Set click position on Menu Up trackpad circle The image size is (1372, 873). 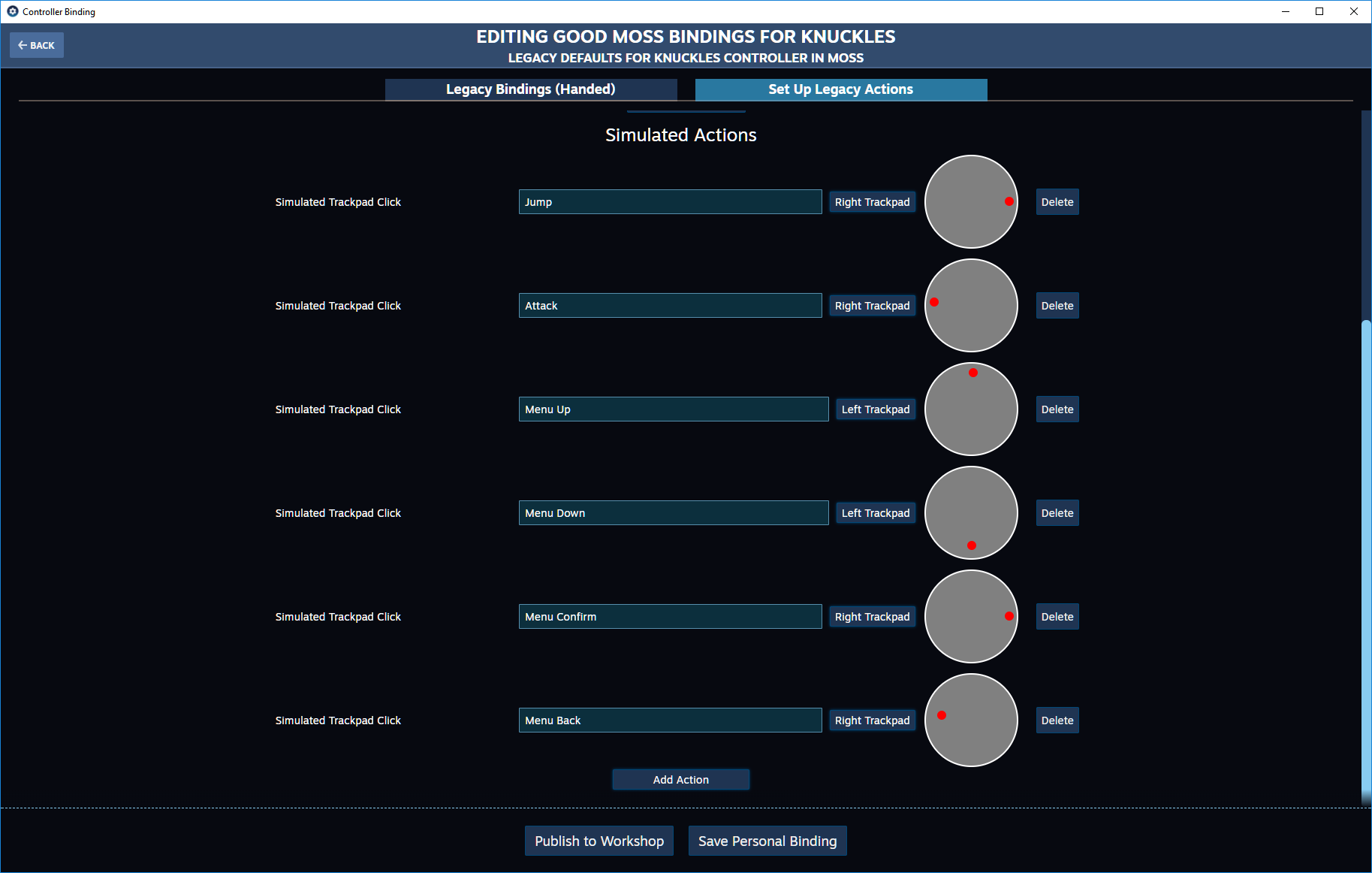971,409
